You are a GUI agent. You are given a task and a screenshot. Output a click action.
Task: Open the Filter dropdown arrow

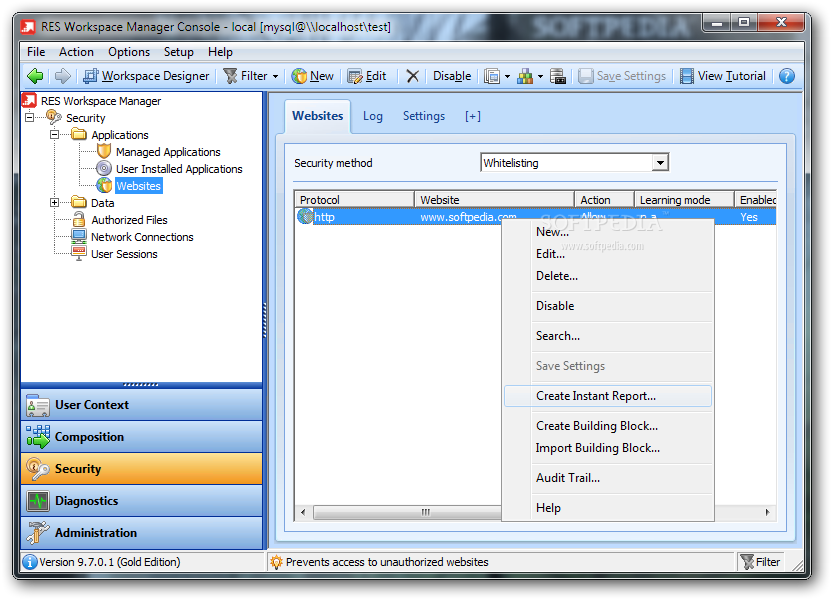(275, 77)
